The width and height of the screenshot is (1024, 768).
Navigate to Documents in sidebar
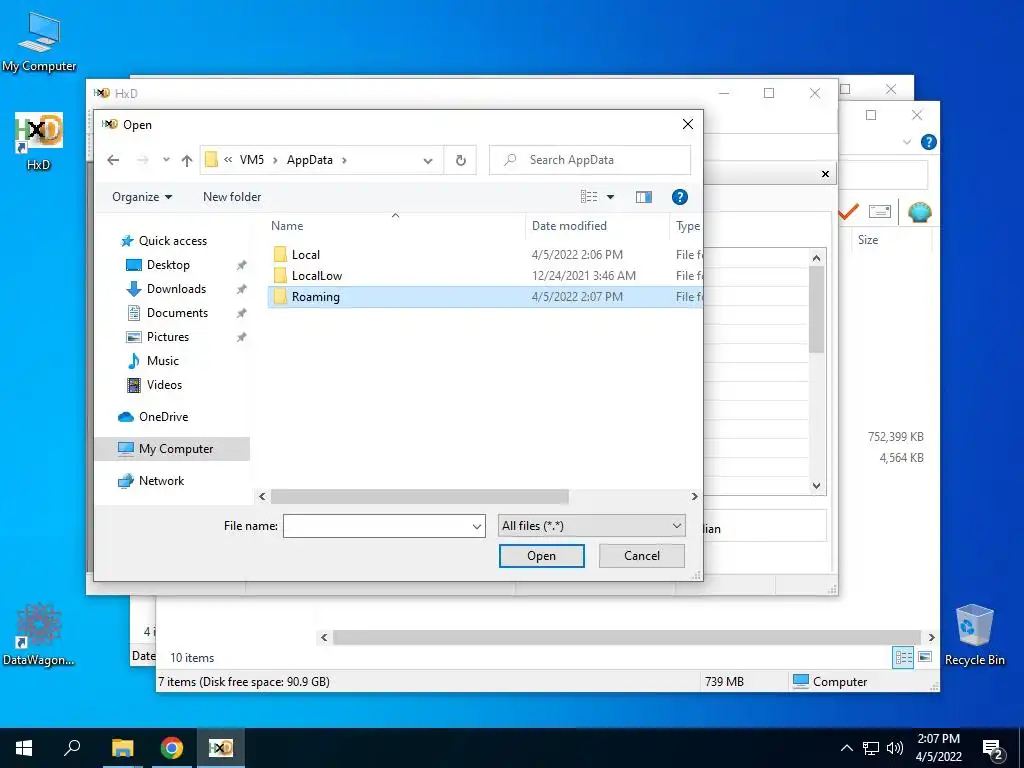tap(177, 313)
